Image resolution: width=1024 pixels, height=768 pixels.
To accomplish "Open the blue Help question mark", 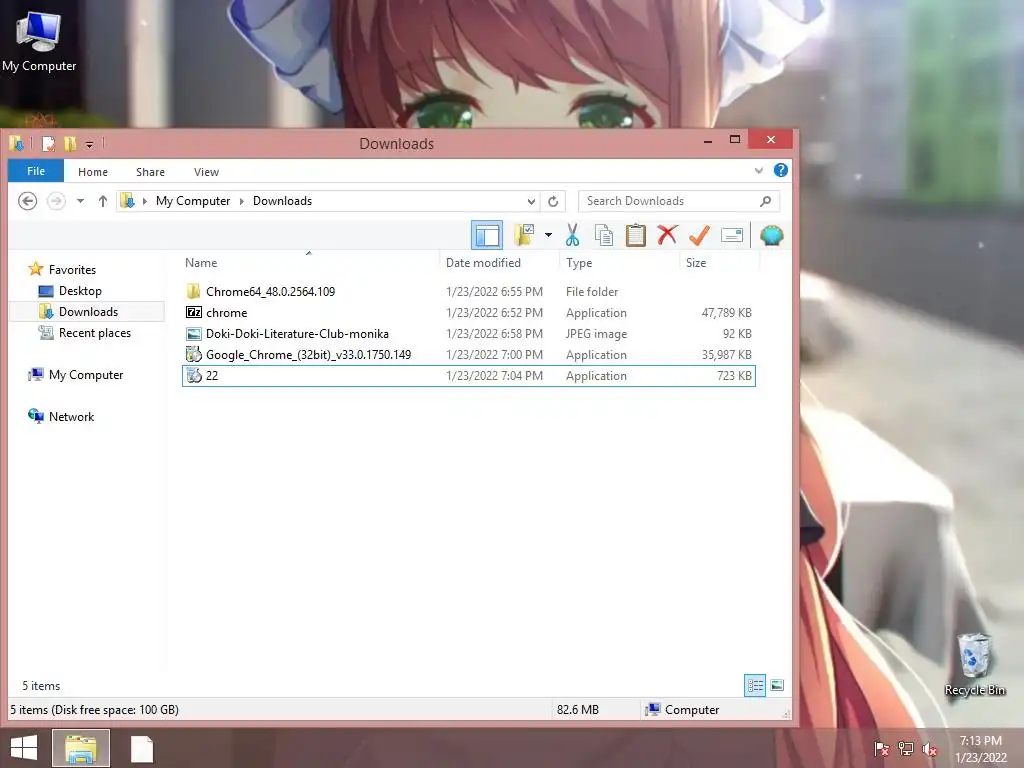I will (x=780, y=170).
